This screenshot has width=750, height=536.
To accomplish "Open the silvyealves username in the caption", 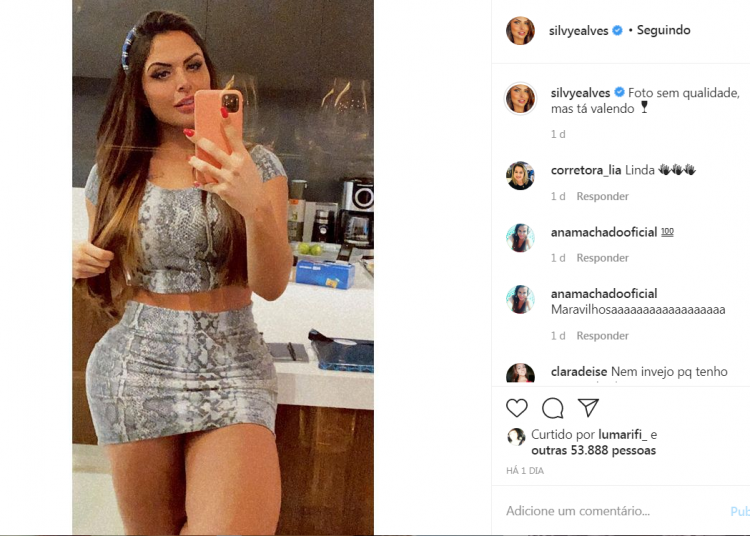I will (580, 93).
